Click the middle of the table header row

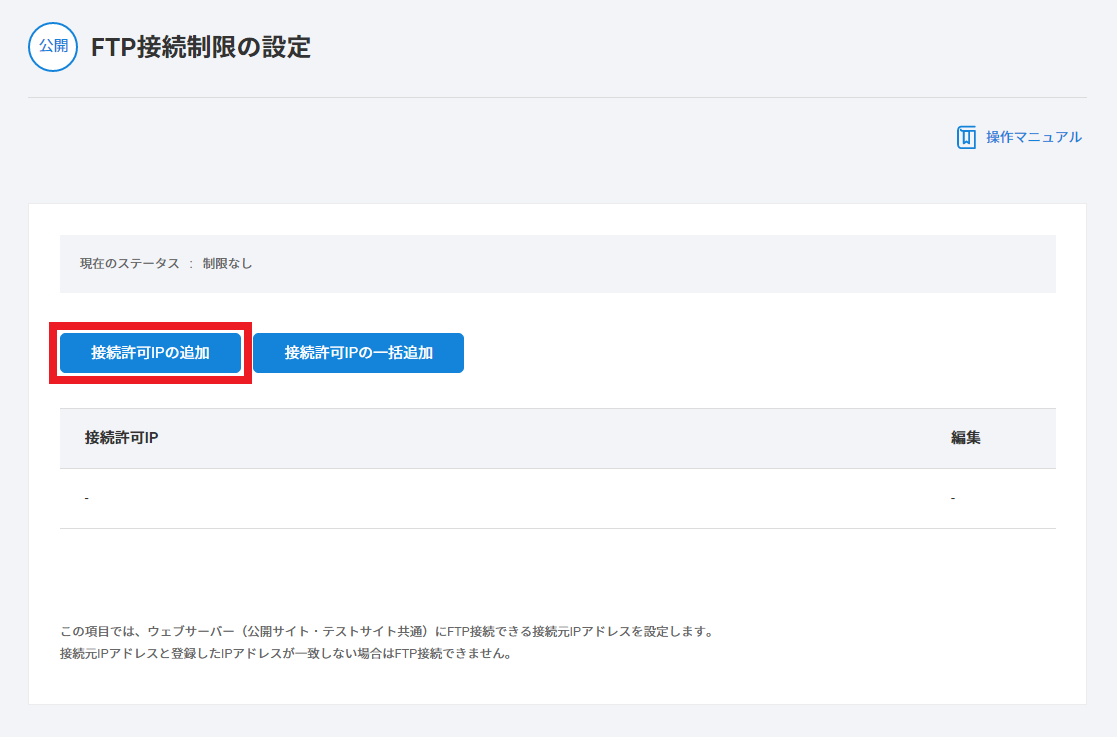[x=557, y=438]
